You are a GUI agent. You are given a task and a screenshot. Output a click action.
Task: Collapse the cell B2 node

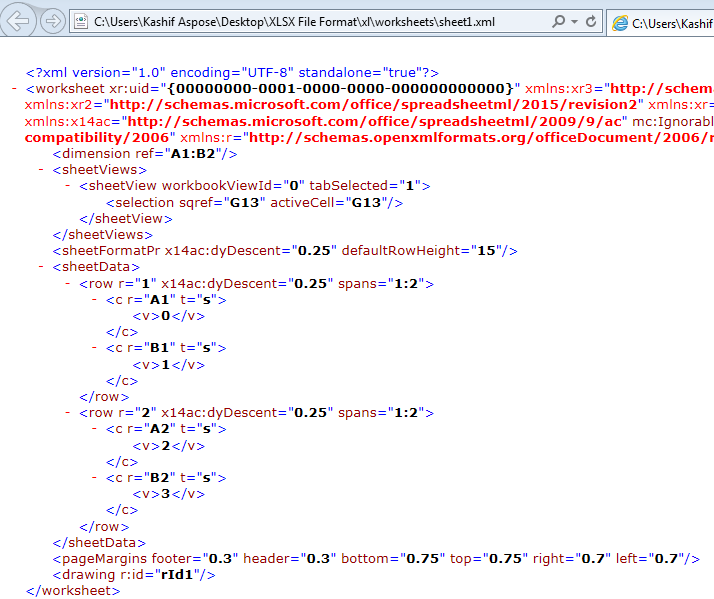pos(95,478)
